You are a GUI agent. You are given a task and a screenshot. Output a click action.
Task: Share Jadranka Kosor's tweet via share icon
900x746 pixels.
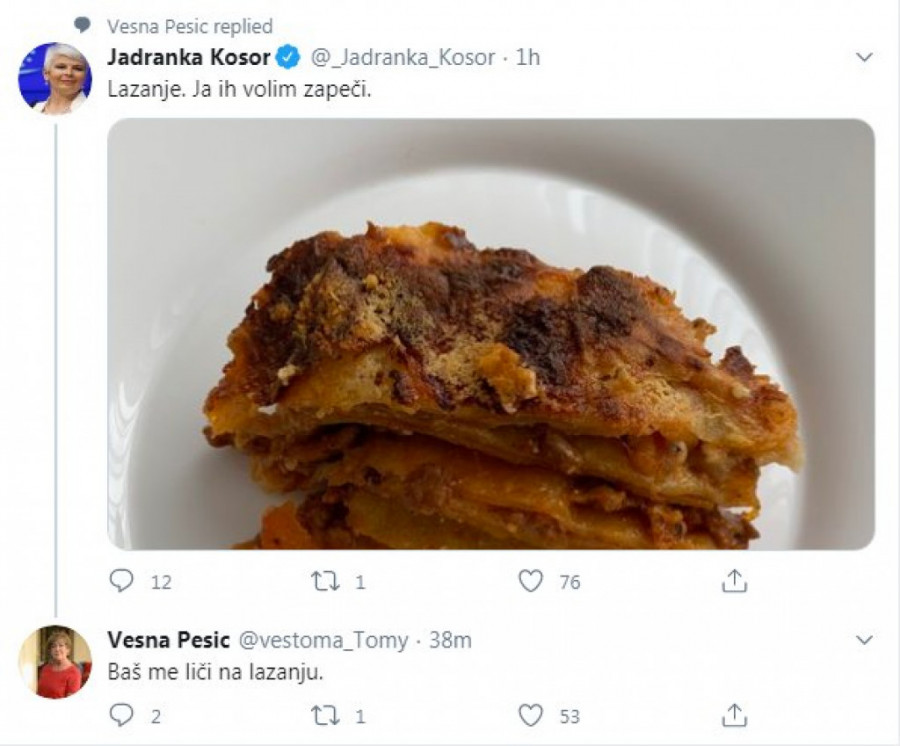coord(734,581)
